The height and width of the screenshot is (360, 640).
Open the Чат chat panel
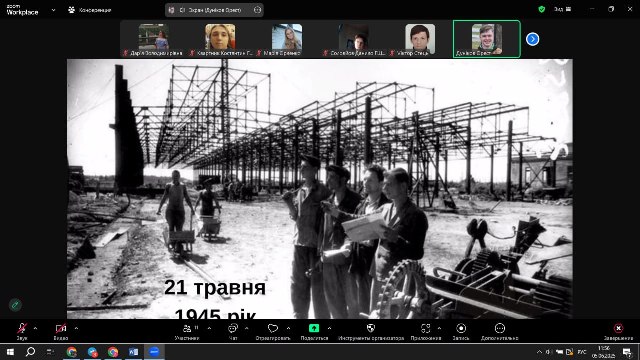coord(233,331)
